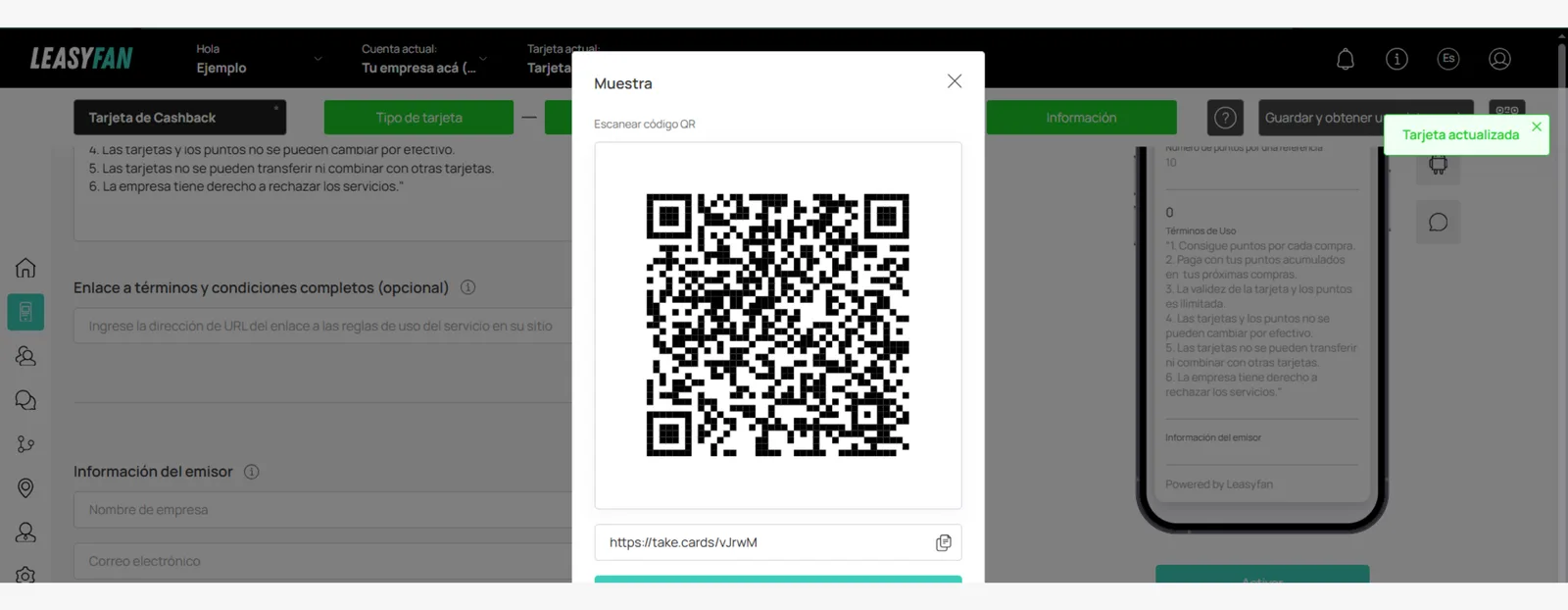
Task: Click the Muestra dialog title
Action: pyautogui.click(x=622, y=83)
